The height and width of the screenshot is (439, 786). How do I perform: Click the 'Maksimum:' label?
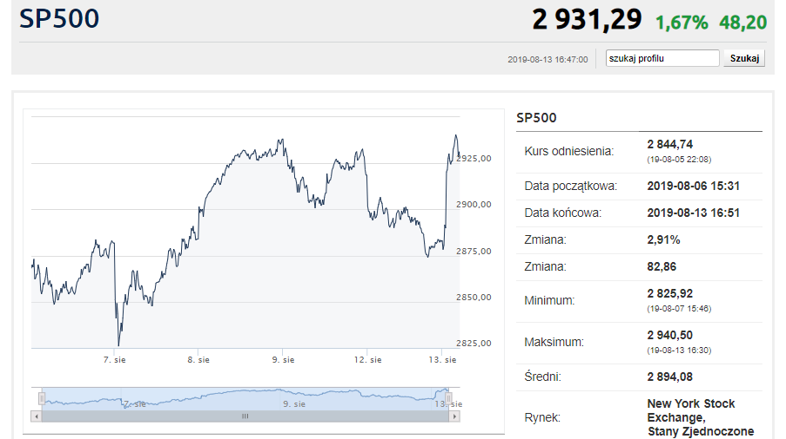[554, 342]
